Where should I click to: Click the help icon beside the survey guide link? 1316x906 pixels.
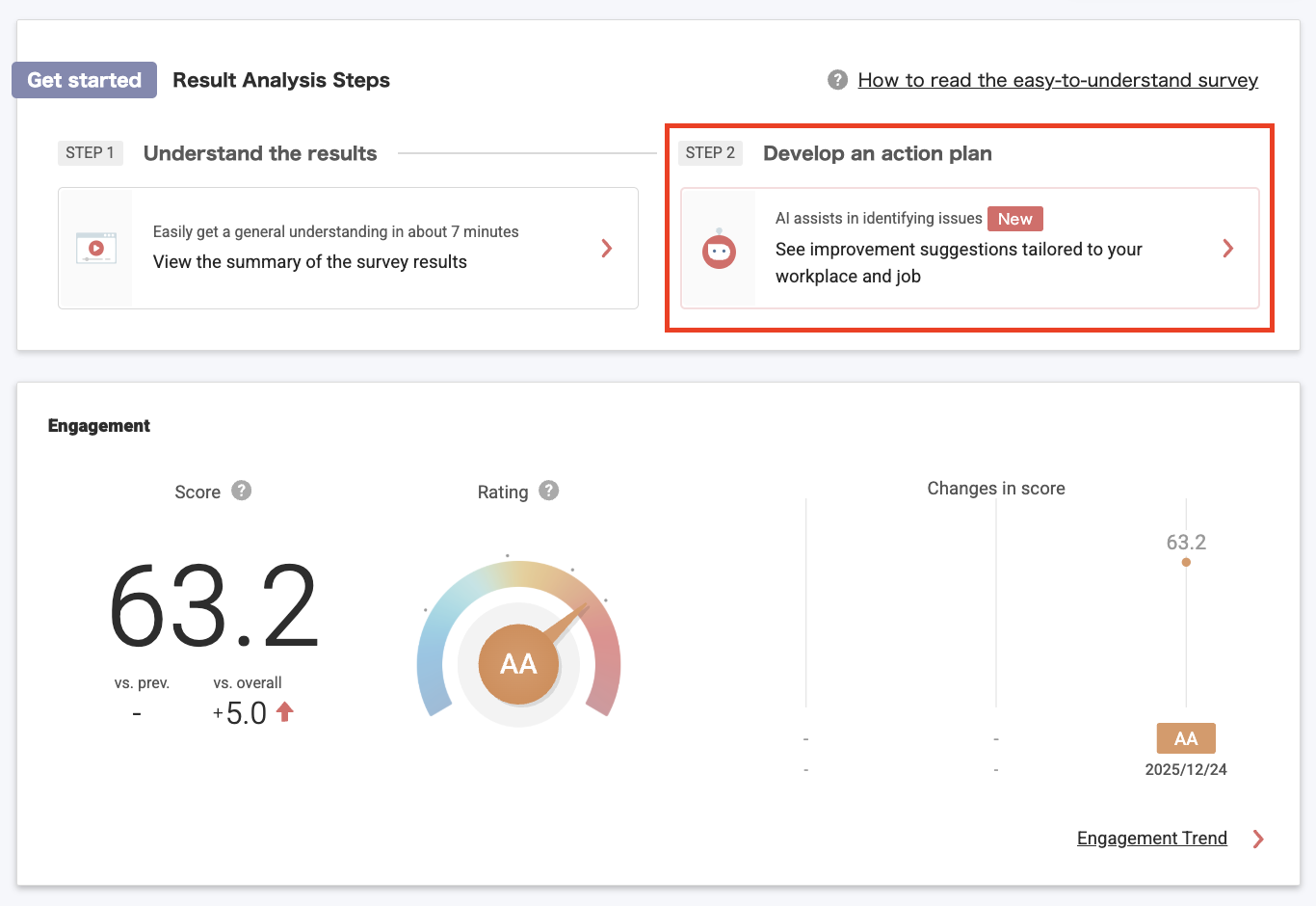pos(837,80)
